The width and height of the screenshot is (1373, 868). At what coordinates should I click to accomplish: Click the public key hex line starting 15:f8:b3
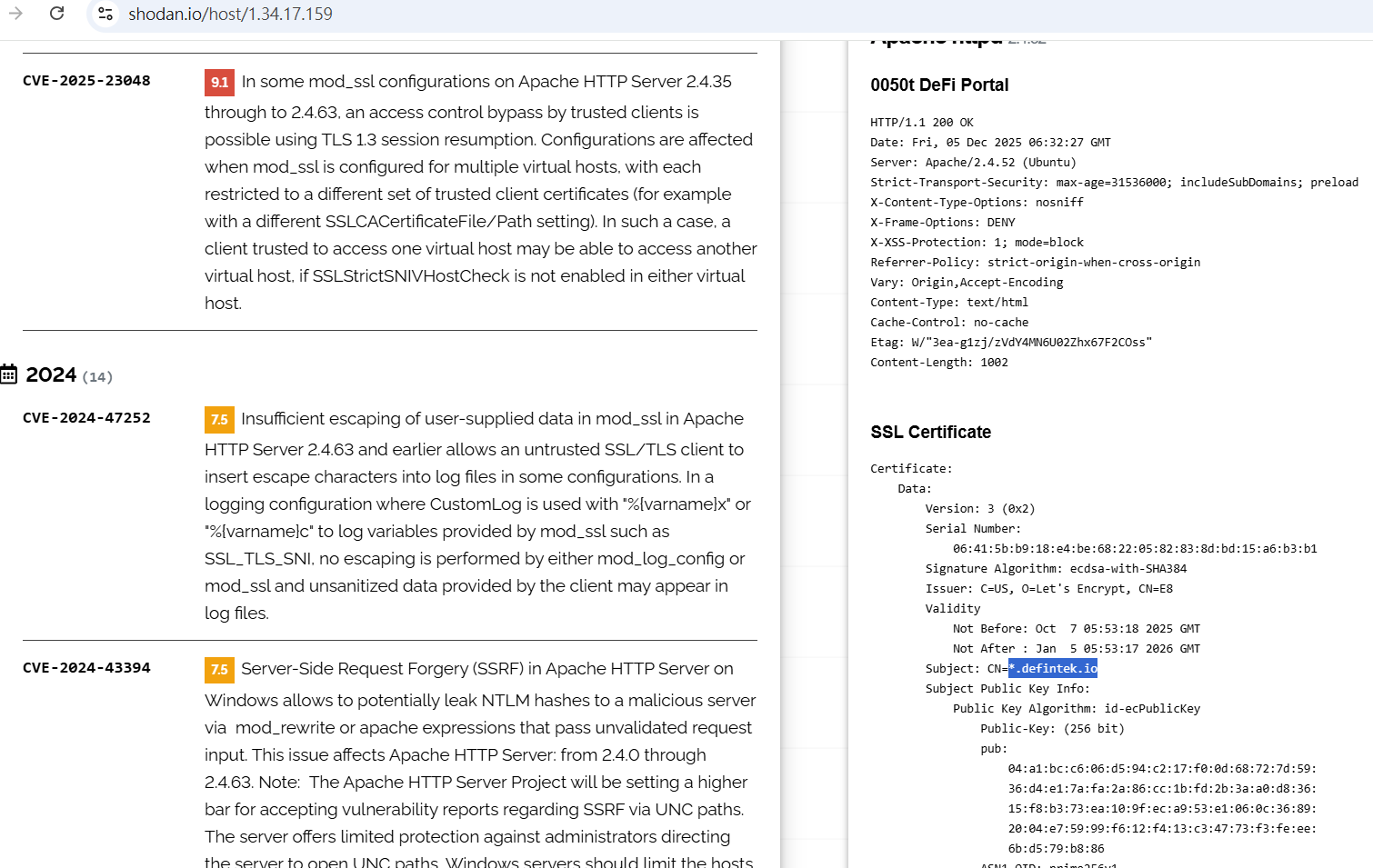[x=1162, y=809]
